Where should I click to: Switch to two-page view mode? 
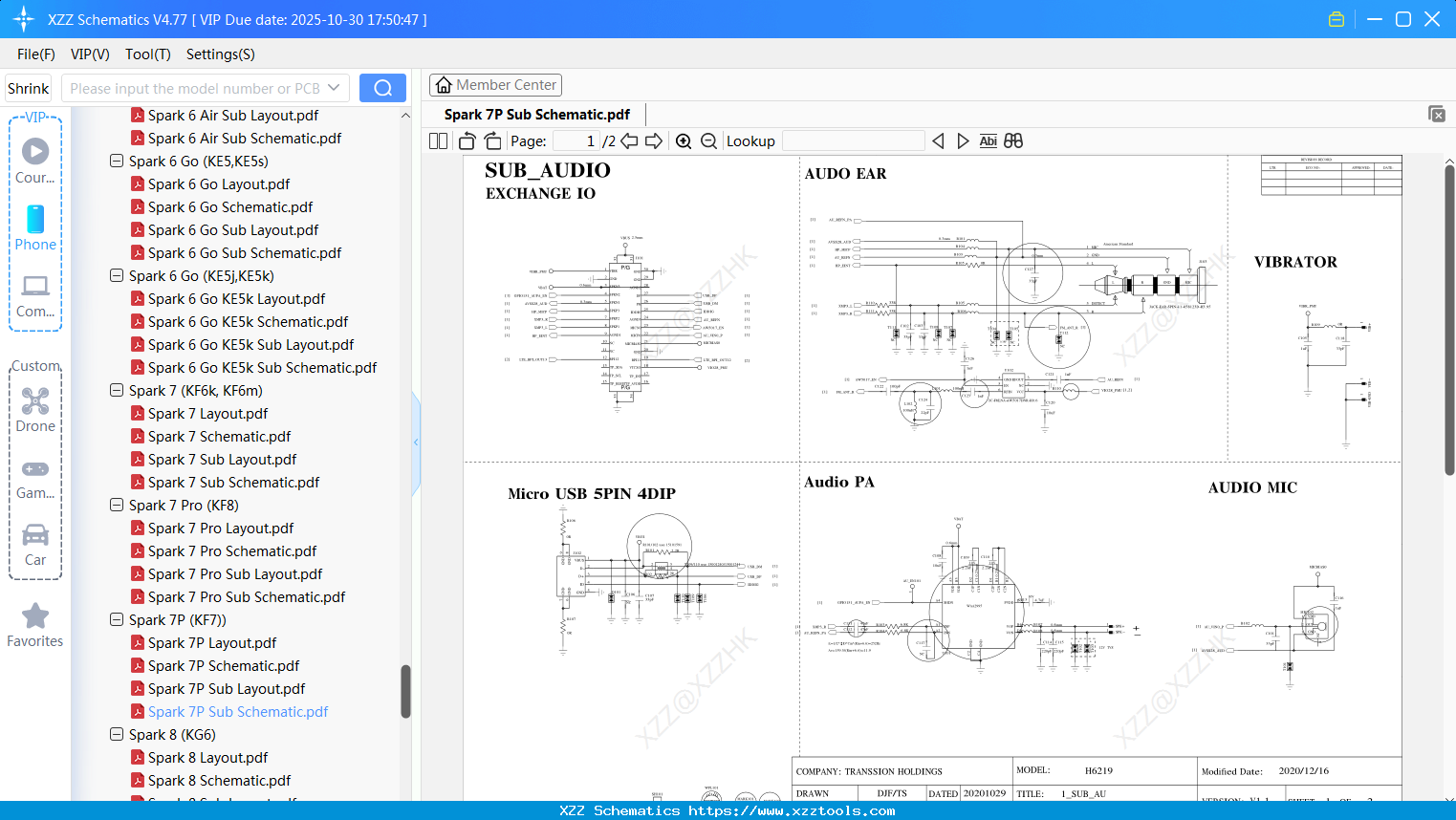[437, 140]
